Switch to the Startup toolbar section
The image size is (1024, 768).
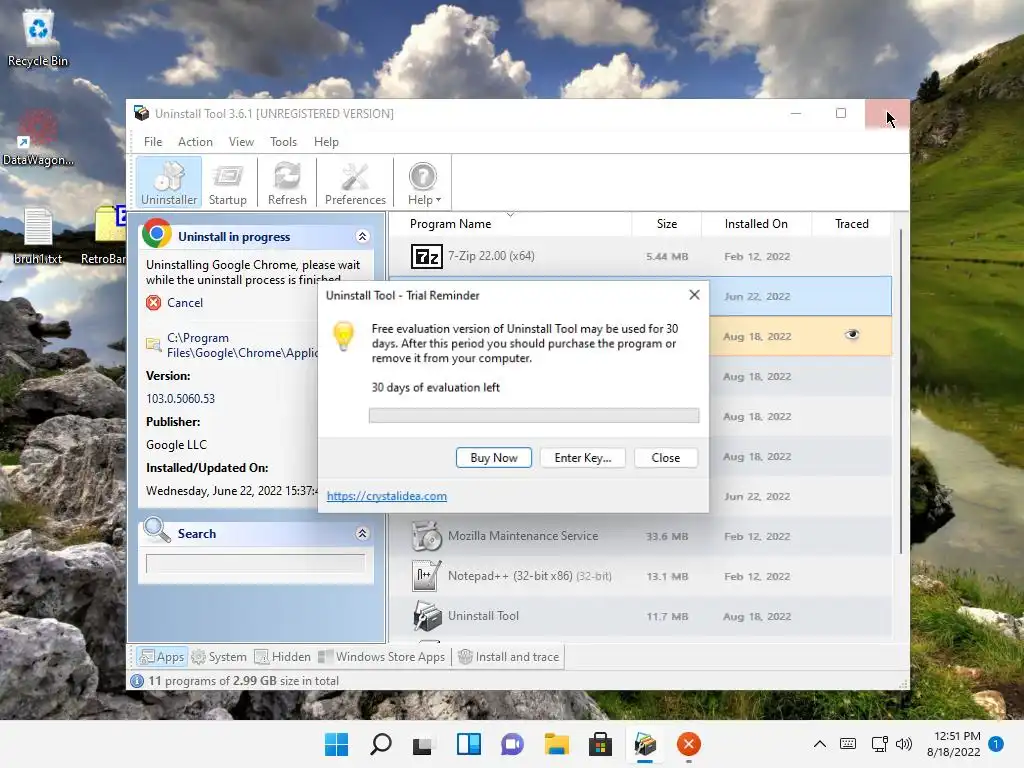click(227, 182)
